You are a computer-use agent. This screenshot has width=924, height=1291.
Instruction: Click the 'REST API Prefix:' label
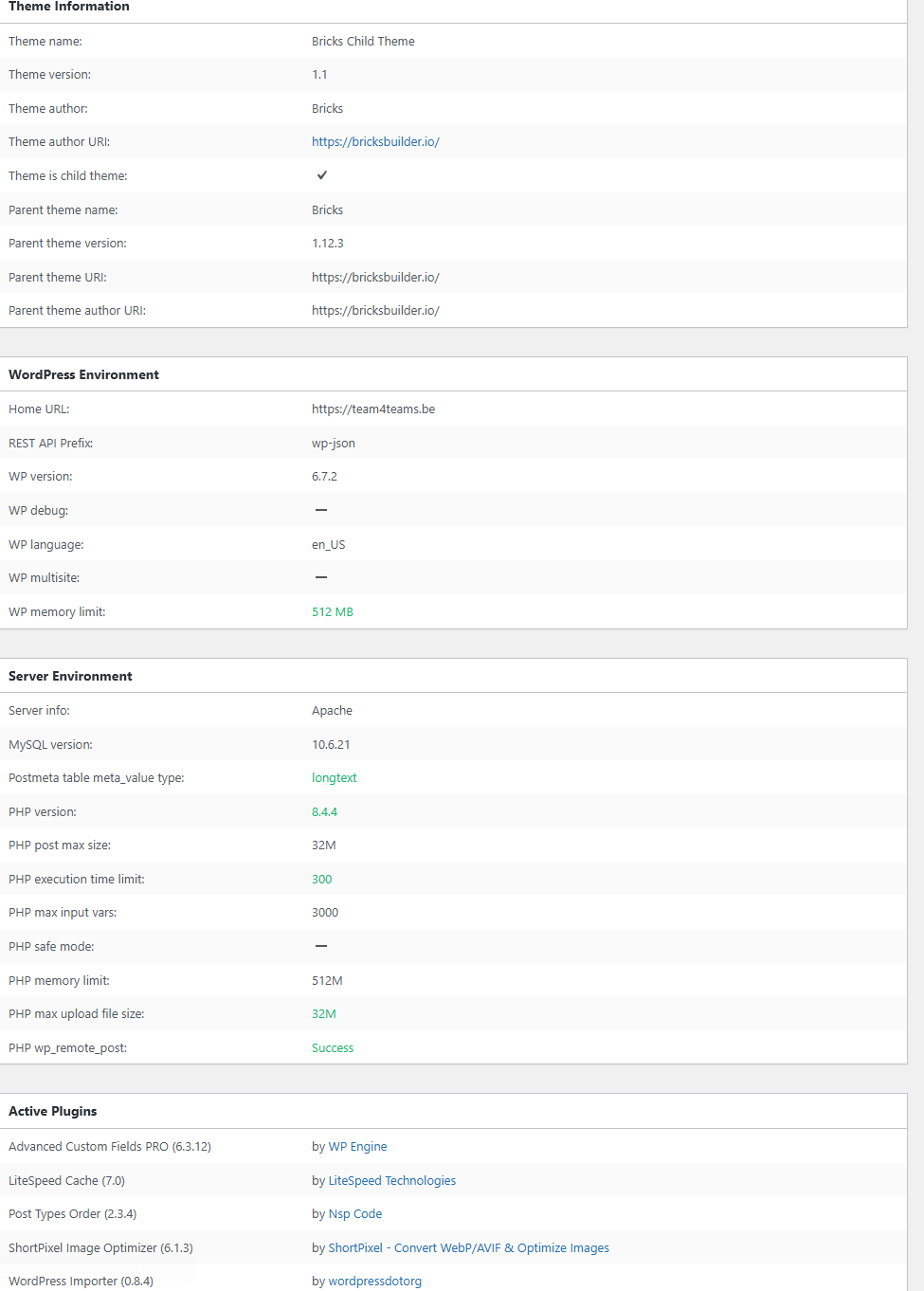tap(51, 444)
